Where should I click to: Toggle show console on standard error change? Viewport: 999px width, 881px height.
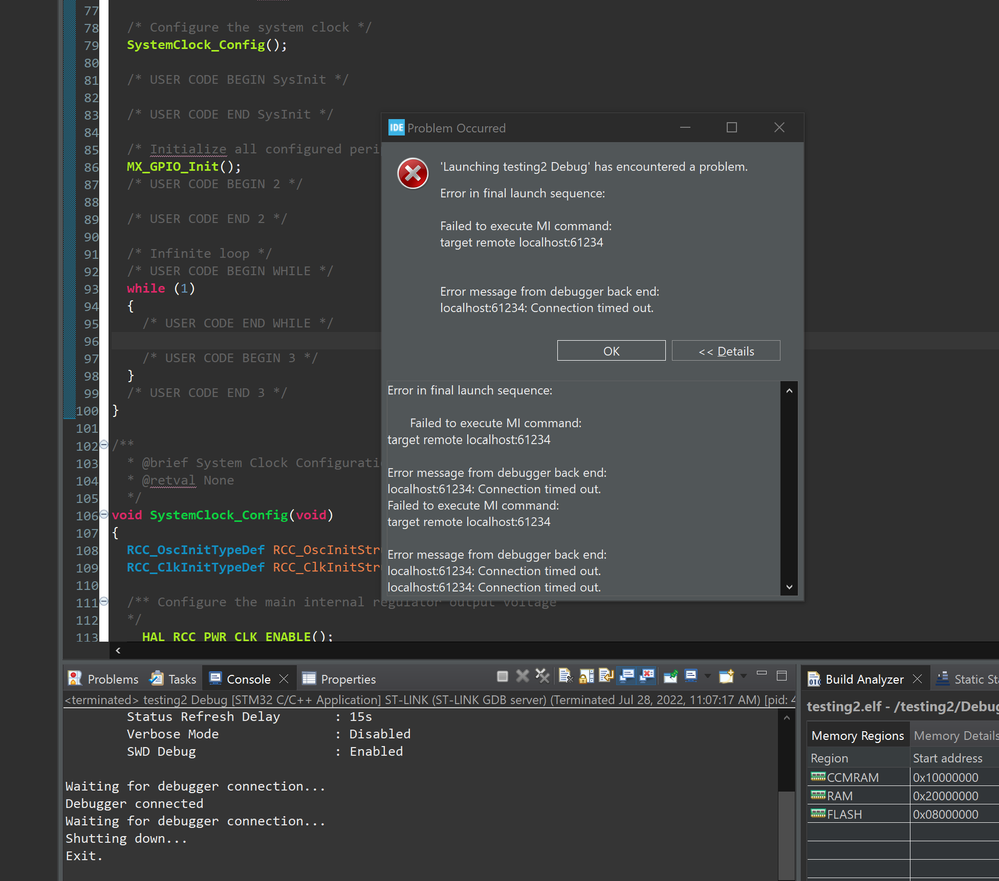pyautogui.click(x=647, y=677)
